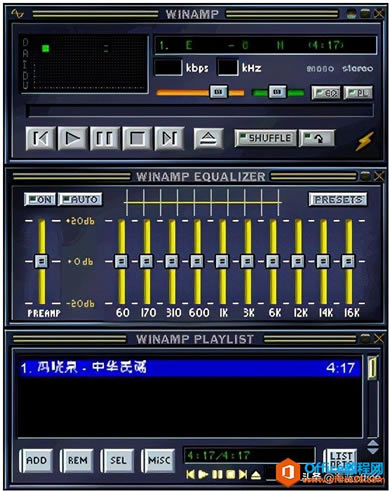The width and height of the screenshot is (389, 491).
Task: Open the equalizer PRESETS menu
Action: pos(338,199)
